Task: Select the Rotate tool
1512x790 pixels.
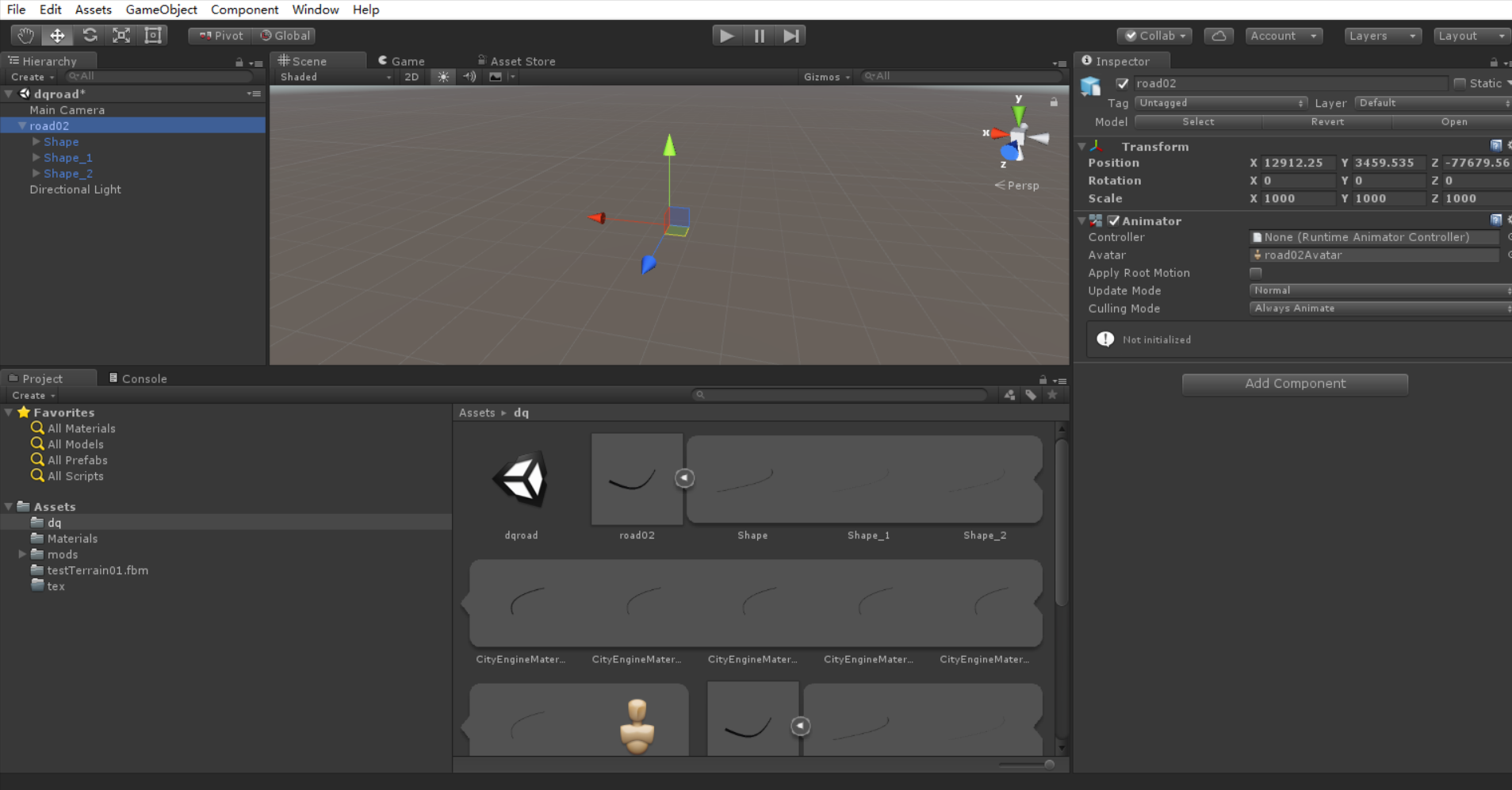Action: click(x=90, y=36)
